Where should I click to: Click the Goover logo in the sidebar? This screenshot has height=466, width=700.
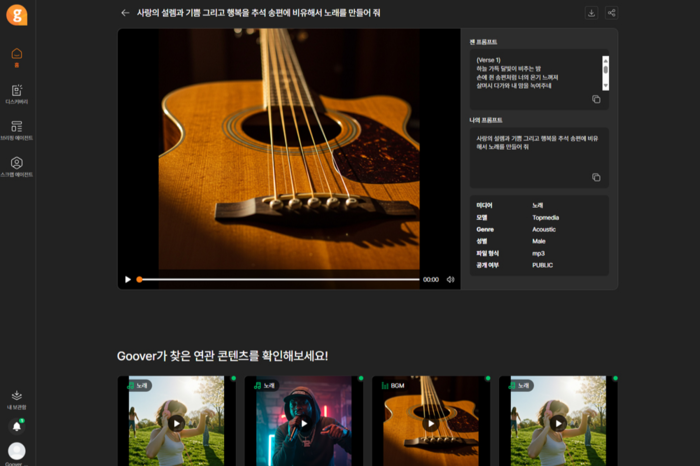coord(16,15)
